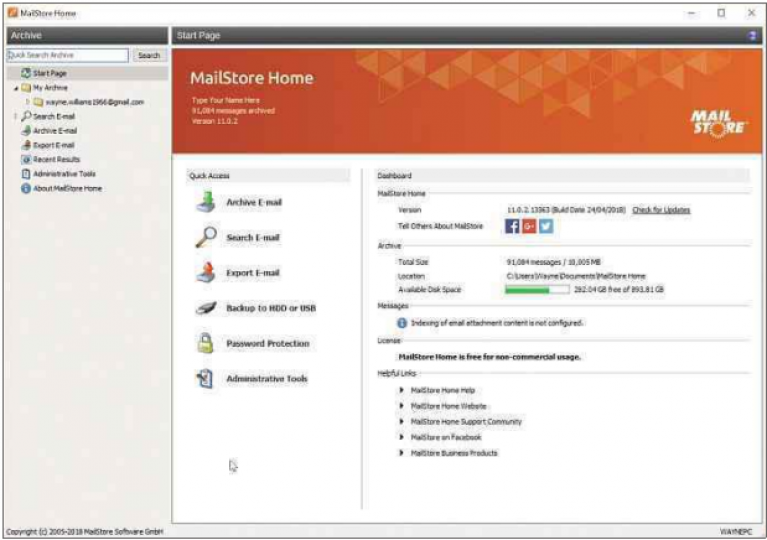The width and height of the screenshot is (767, 540).
Task: Share MailStore via the Google+ icon
Action: tap(529, 226)
